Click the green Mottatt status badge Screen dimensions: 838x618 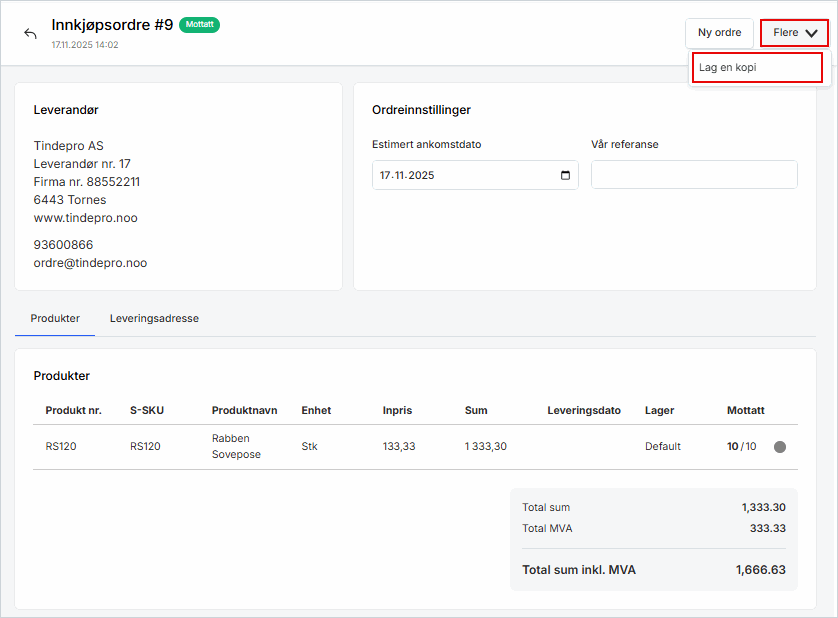click(199, 25)
